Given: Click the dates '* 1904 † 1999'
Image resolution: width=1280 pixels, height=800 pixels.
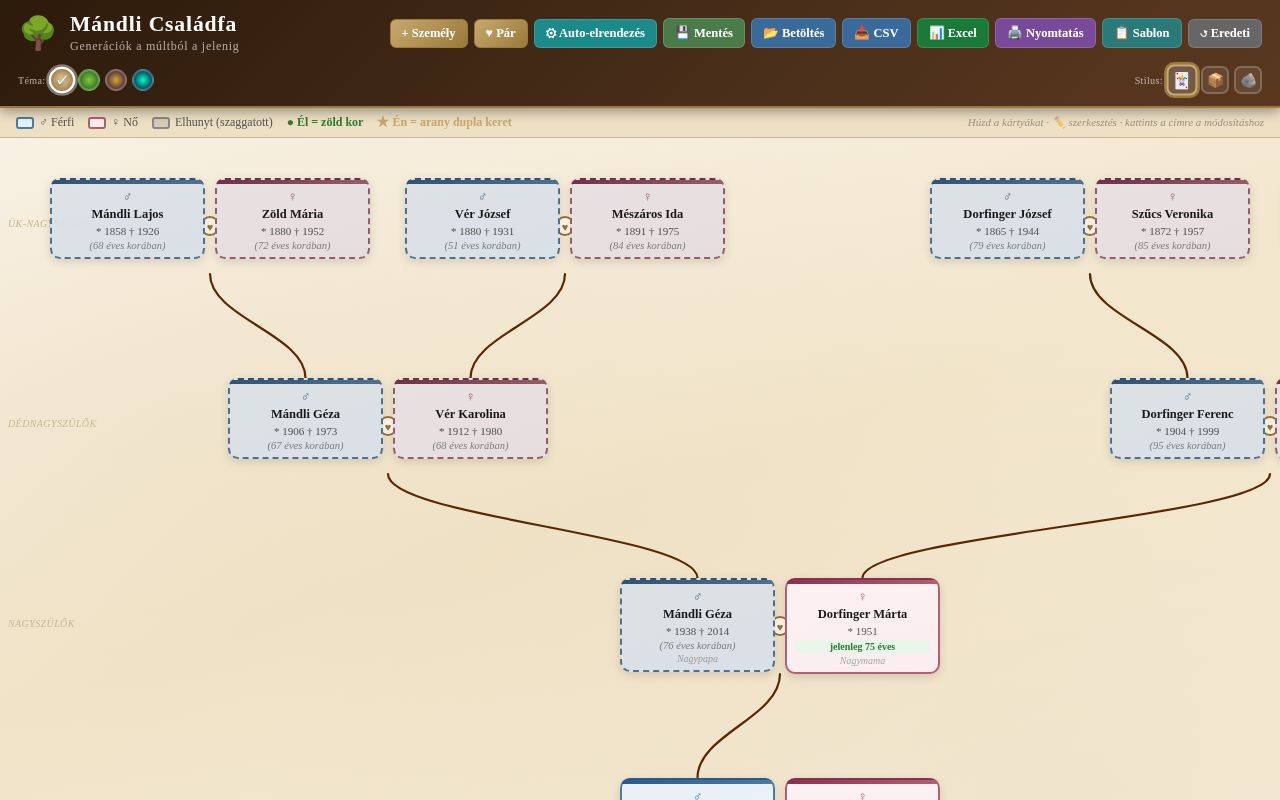Looking at the screenshot, I should 1187,431.
